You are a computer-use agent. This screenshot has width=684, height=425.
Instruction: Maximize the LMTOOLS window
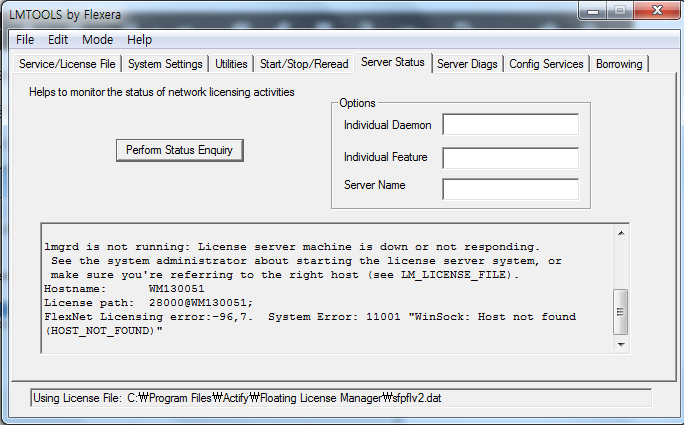point(620,11)
